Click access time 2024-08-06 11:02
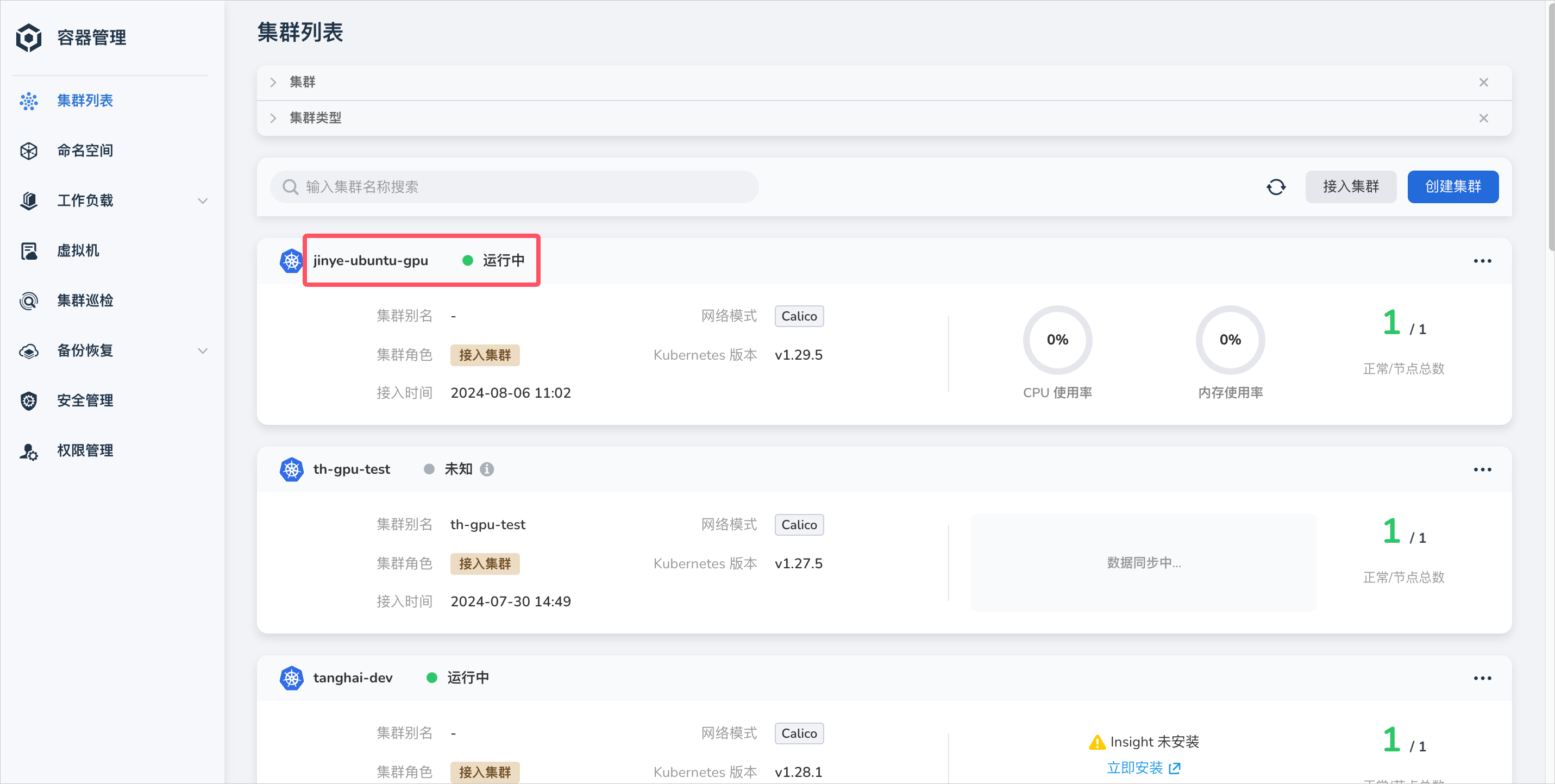This screenshot has width=1555, height=784. coord(510,393)
